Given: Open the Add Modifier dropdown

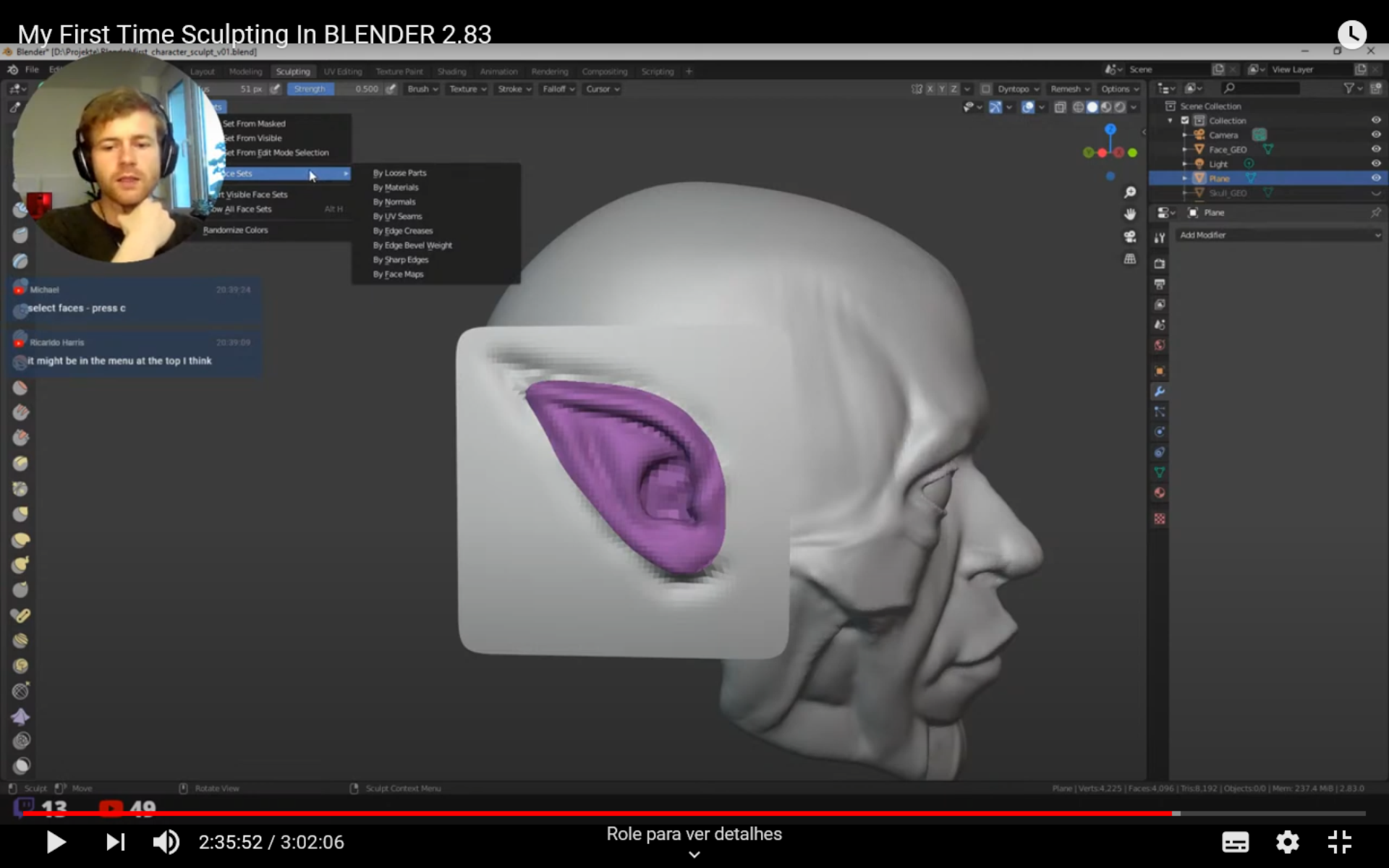Looking at the screenshot, I should [x=1279, y=235].
